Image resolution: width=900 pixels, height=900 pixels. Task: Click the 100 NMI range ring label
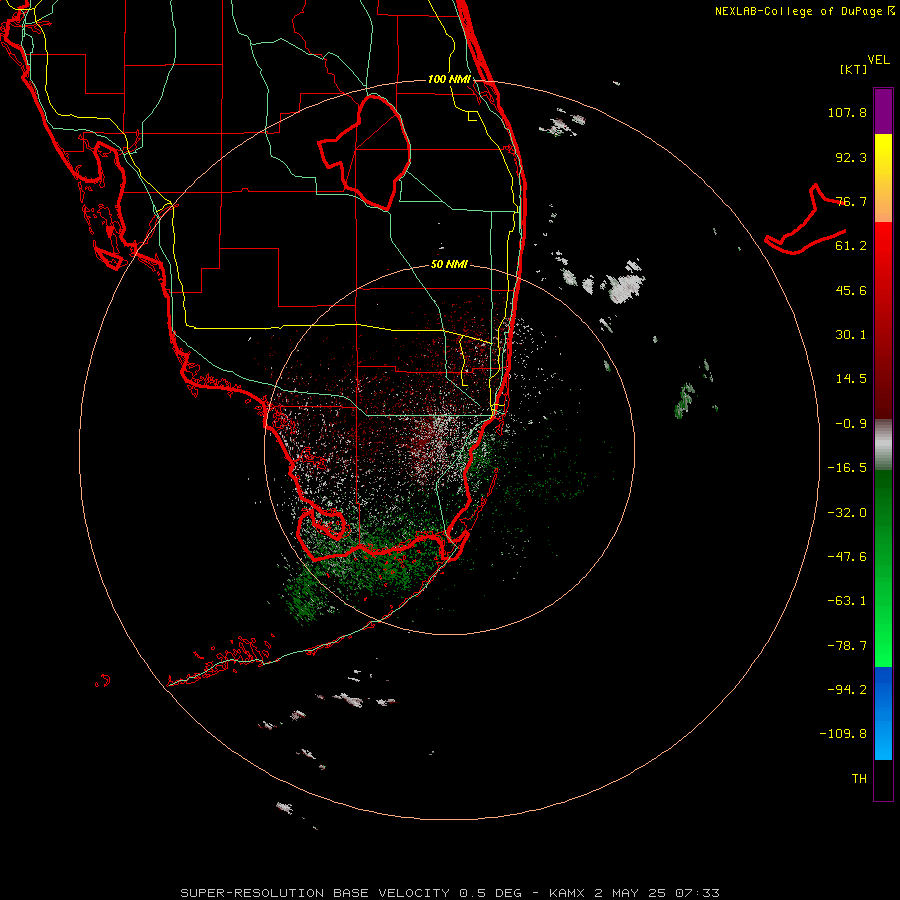449,79
